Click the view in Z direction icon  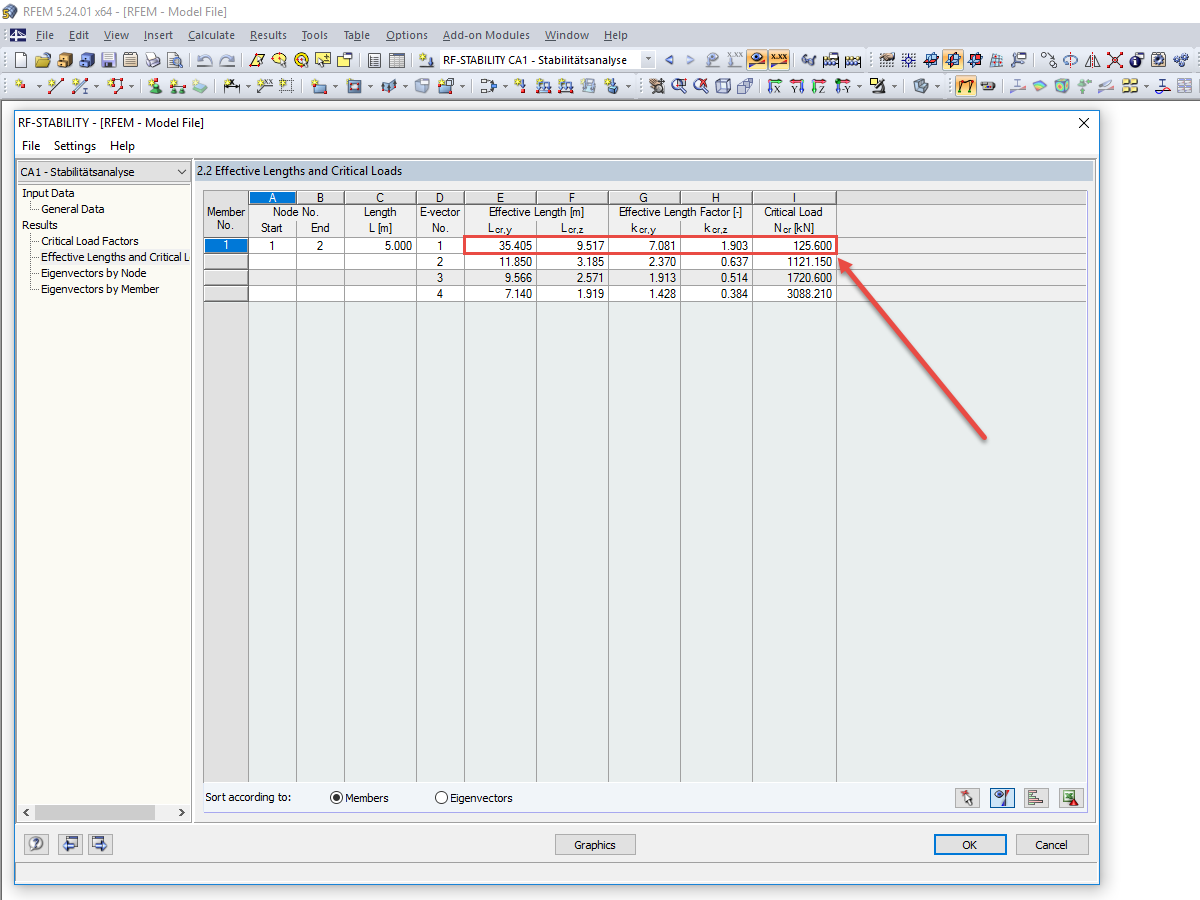(x=819, y=86)
